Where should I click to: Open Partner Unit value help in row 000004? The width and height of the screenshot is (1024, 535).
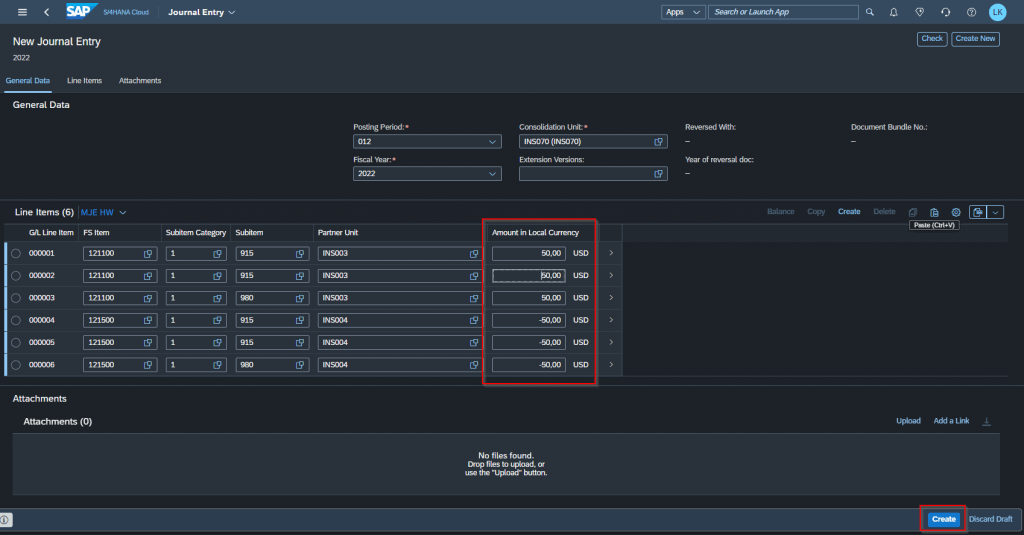point(474,320)
